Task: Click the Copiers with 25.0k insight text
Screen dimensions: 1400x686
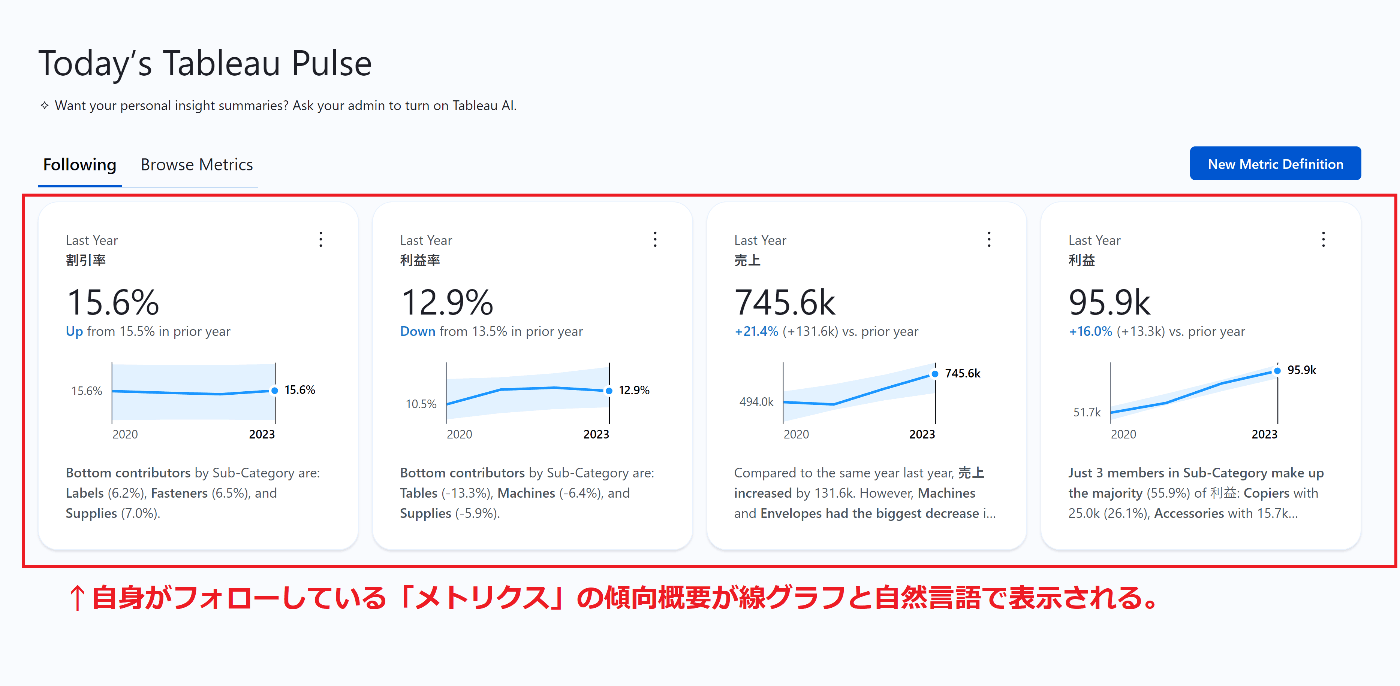Action: (x=1196, y=493)
